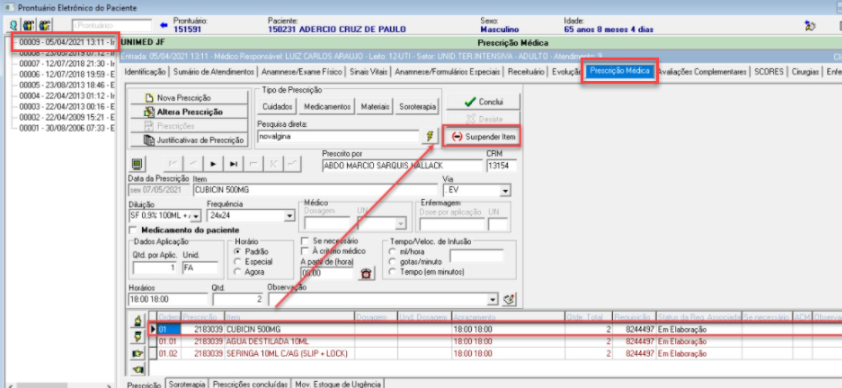
Task: Open Avaliações Complementares tab
Action: 702,72
